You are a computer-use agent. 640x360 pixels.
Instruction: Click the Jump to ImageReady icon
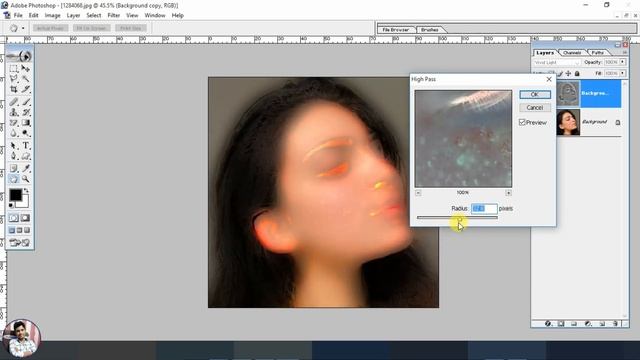click(x=20, y=243)
